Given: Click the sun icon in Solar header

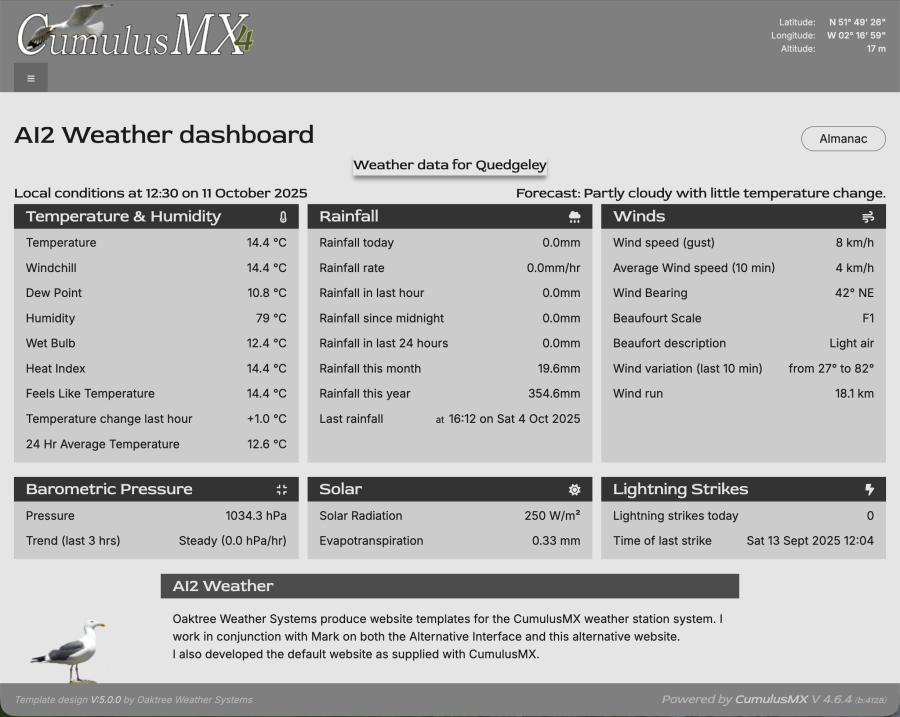Looking at the screenshot, I should [x=574, y=490].
